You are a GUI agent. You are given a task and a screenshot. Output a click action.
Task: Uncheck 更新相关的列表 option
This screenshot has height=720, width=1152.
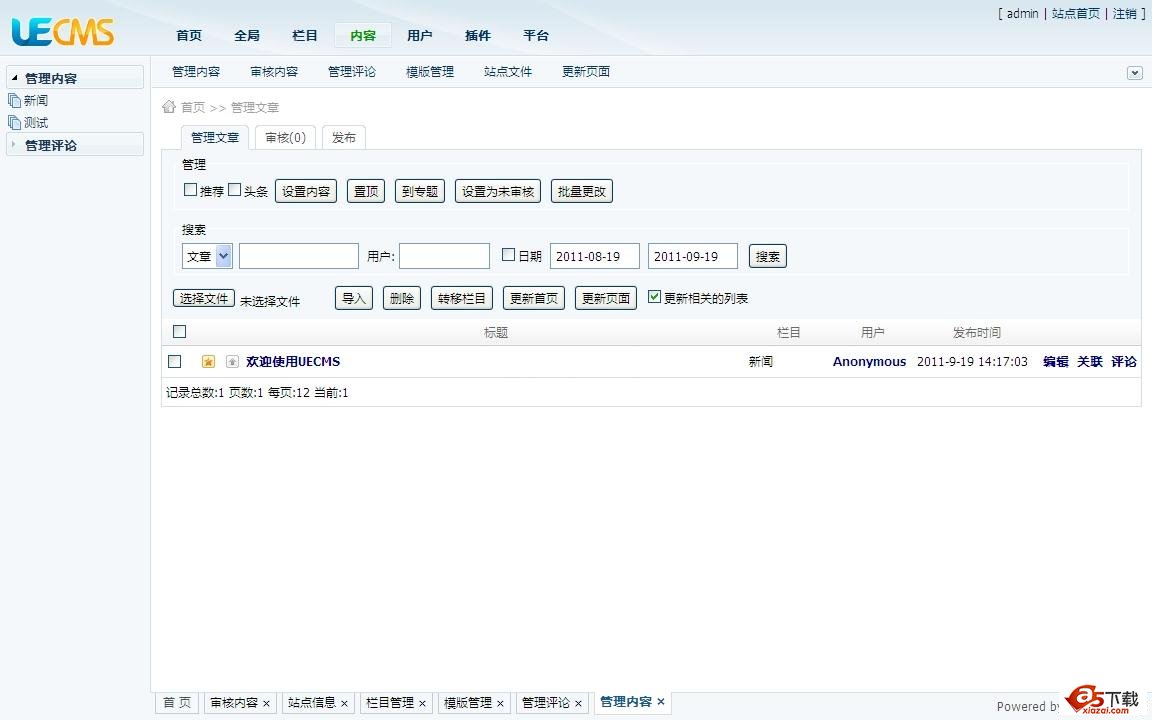coord(655,297)
